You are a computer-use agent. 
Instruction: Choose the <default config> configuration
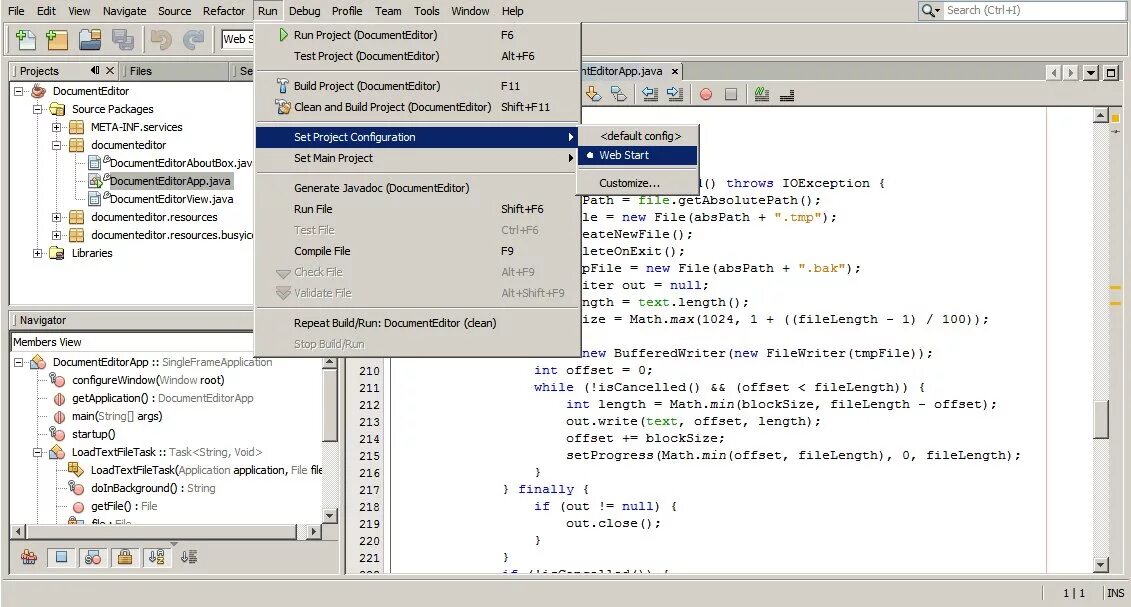637,136
